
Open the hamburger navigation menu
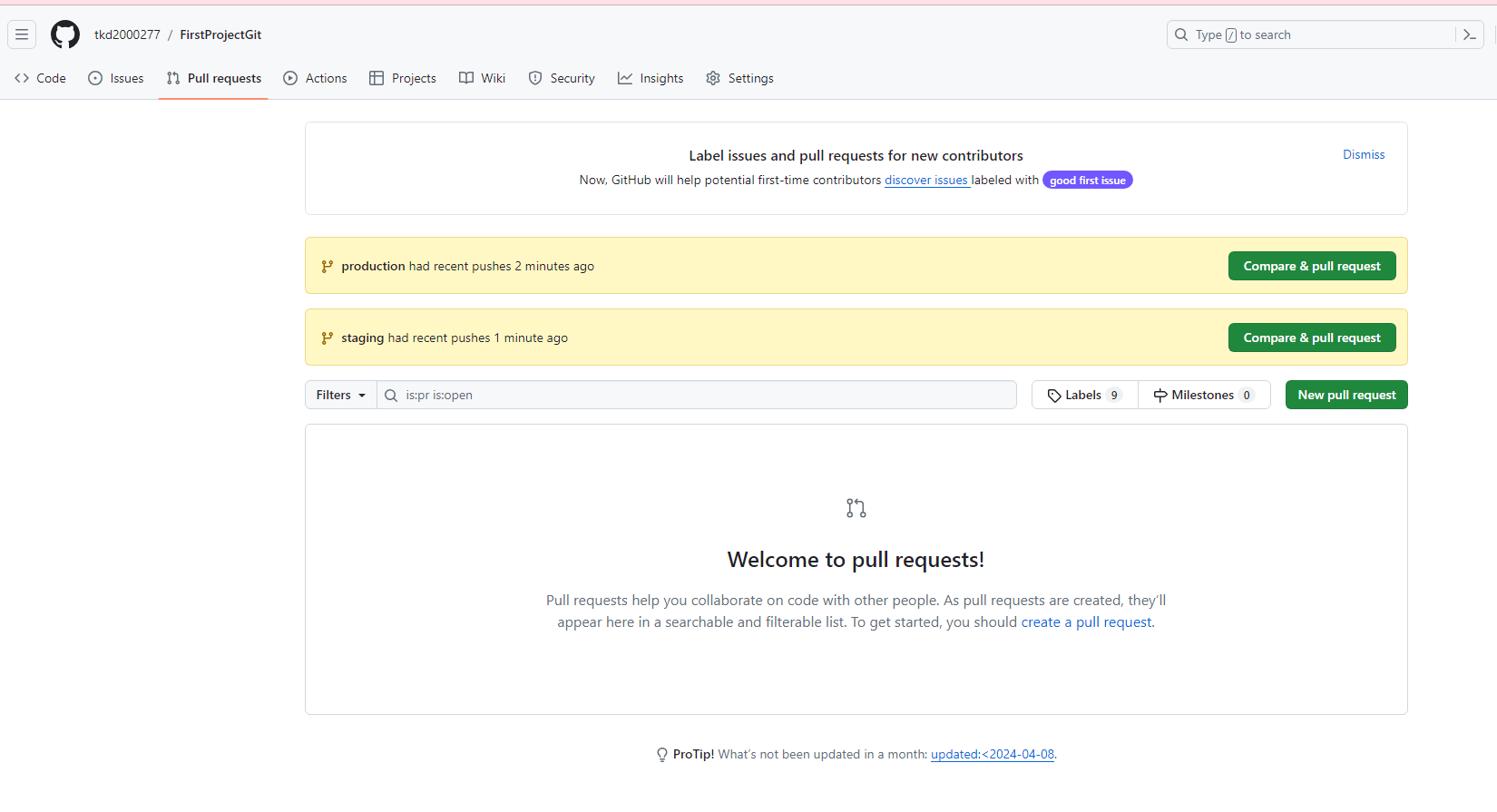click(x=22, y=34)
